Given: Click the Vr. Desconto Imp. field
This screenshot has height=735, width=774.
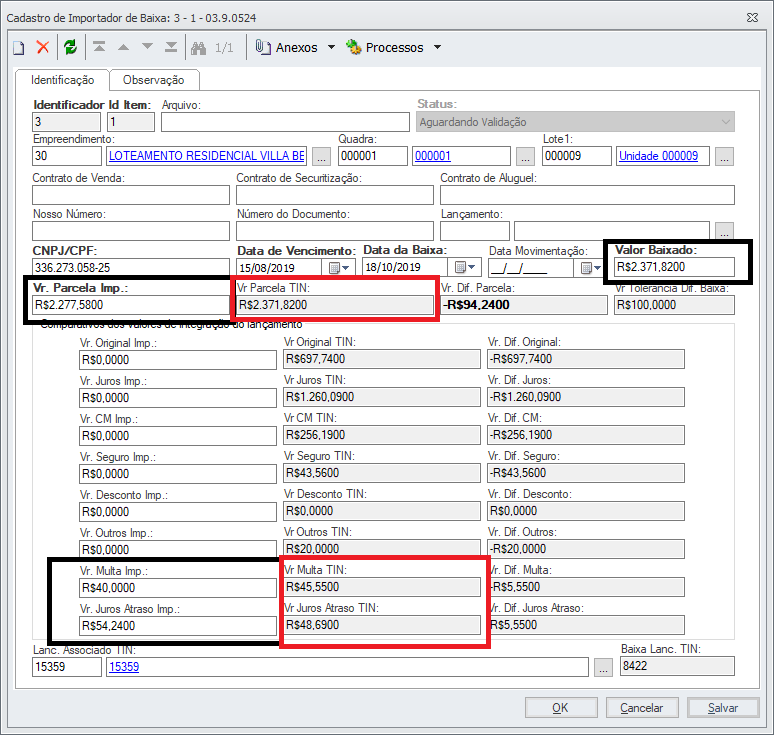Looking at the screenshot, I should [178, 512].
